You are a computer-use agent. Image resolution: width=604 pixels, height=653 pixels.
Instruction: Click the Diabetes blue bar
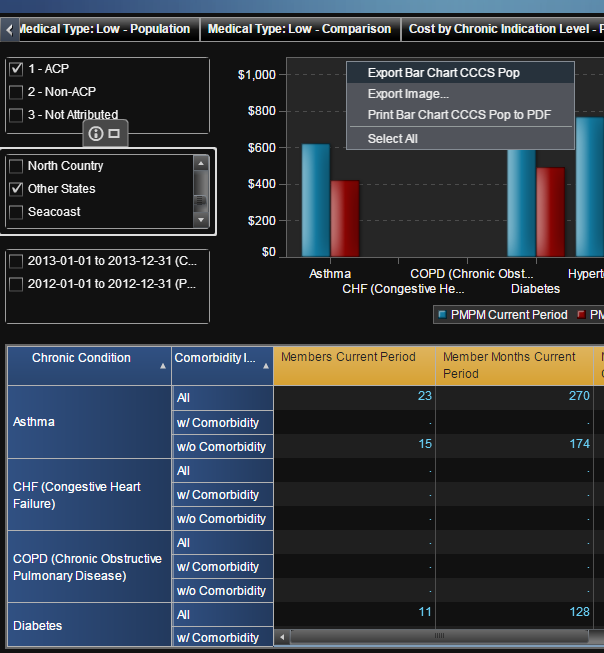pos(522,203)
